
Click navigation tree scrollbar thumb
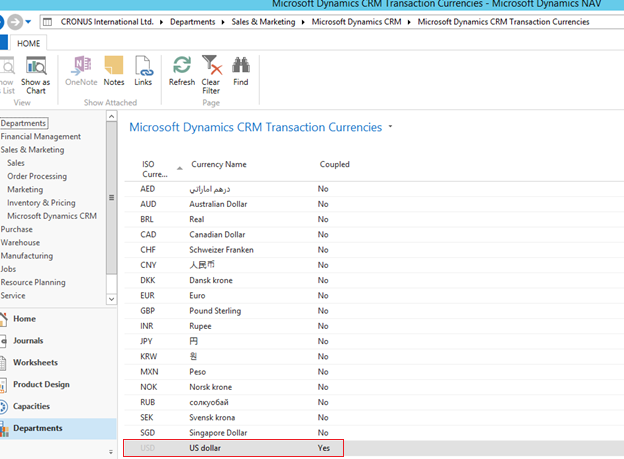point(111,198)
